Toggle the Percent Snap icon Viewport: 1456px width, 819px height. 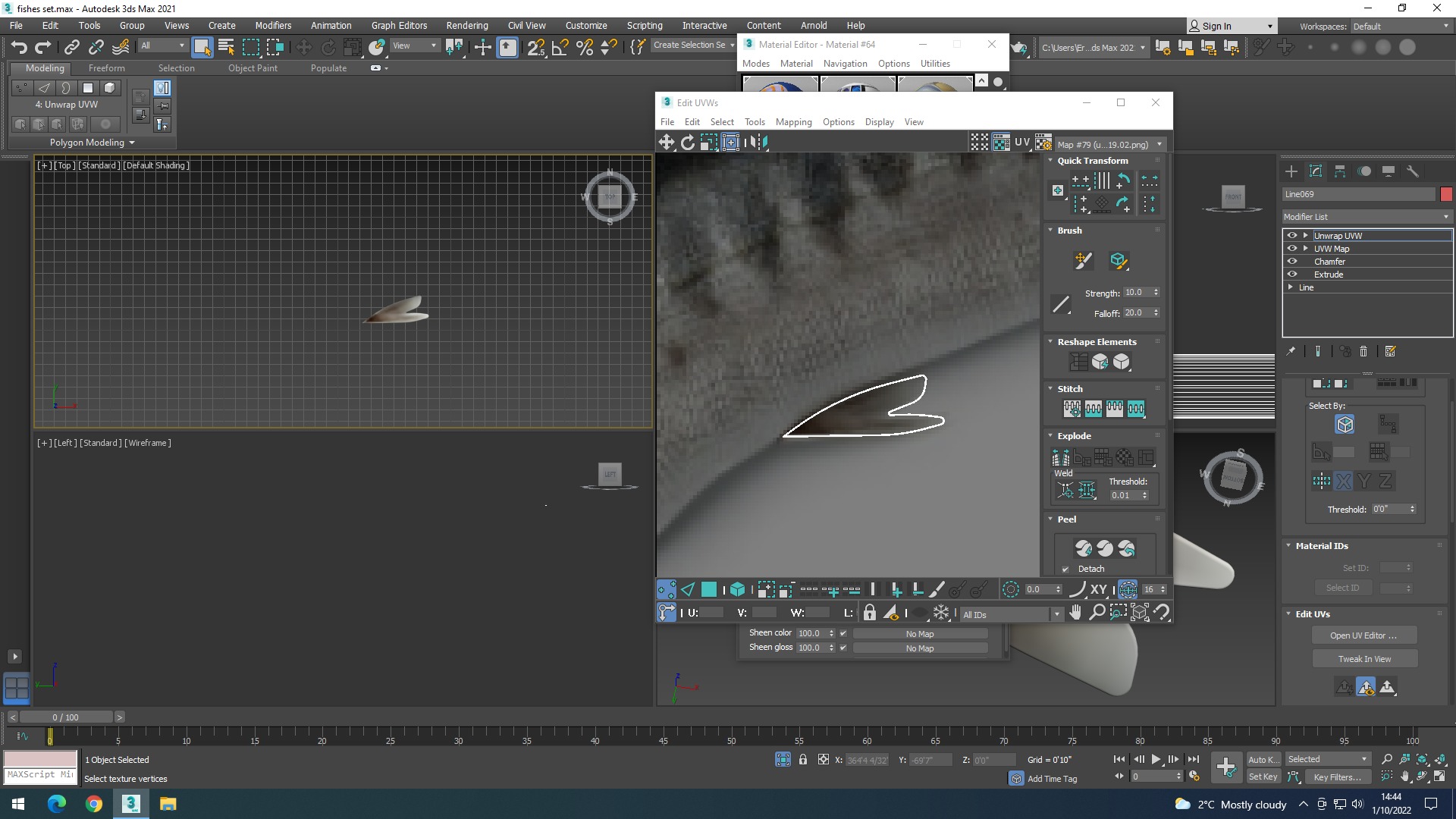tap(585, 47)
